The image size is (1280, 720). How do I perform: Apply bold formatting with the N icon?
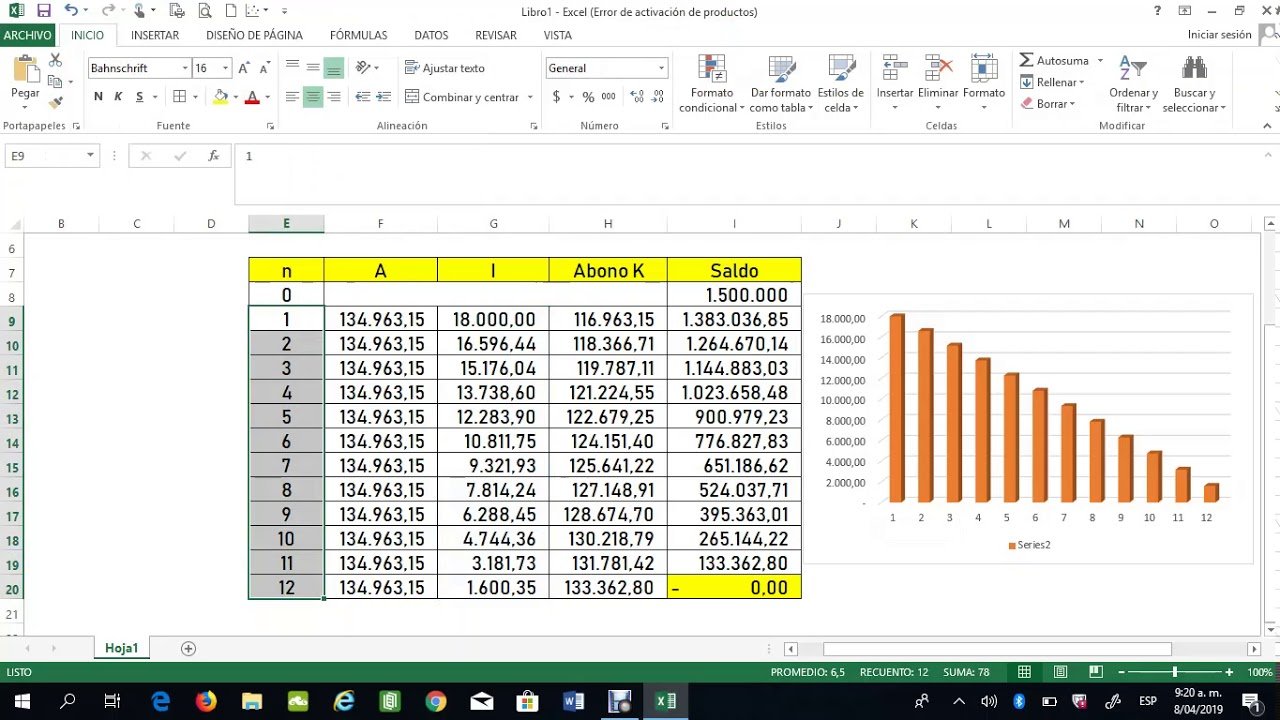97,97
